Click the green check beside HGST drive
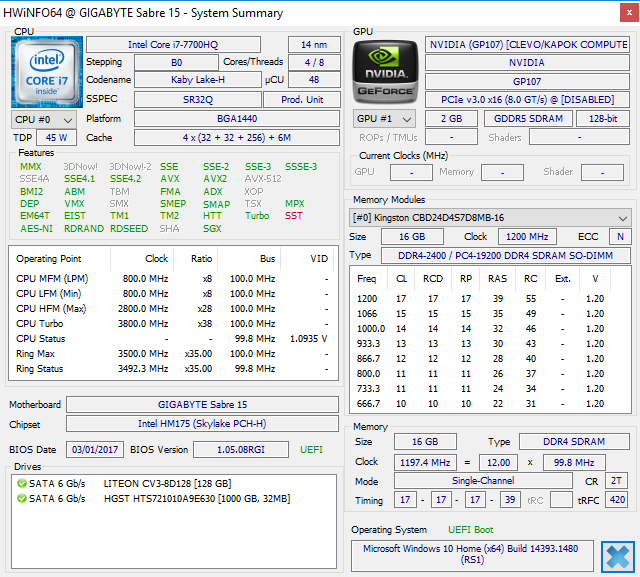 click(22, 499)
